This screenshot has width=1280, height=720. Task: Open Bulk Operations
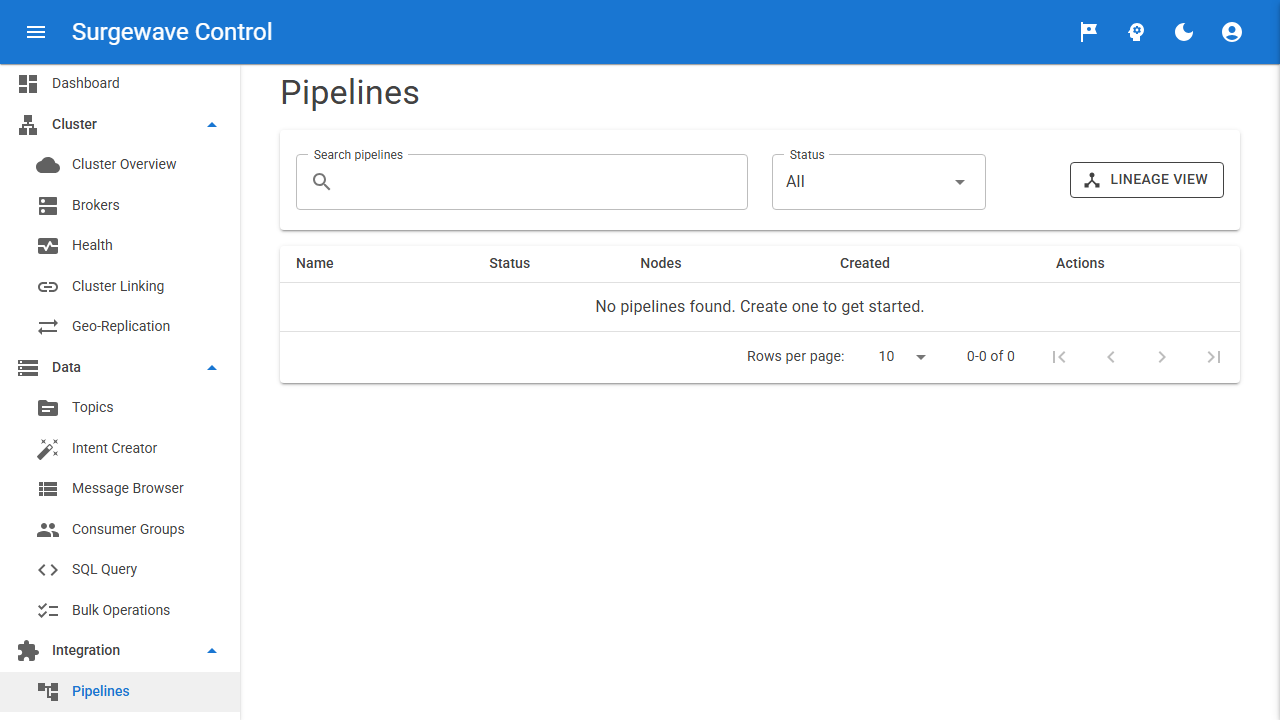tap(120, 611)
